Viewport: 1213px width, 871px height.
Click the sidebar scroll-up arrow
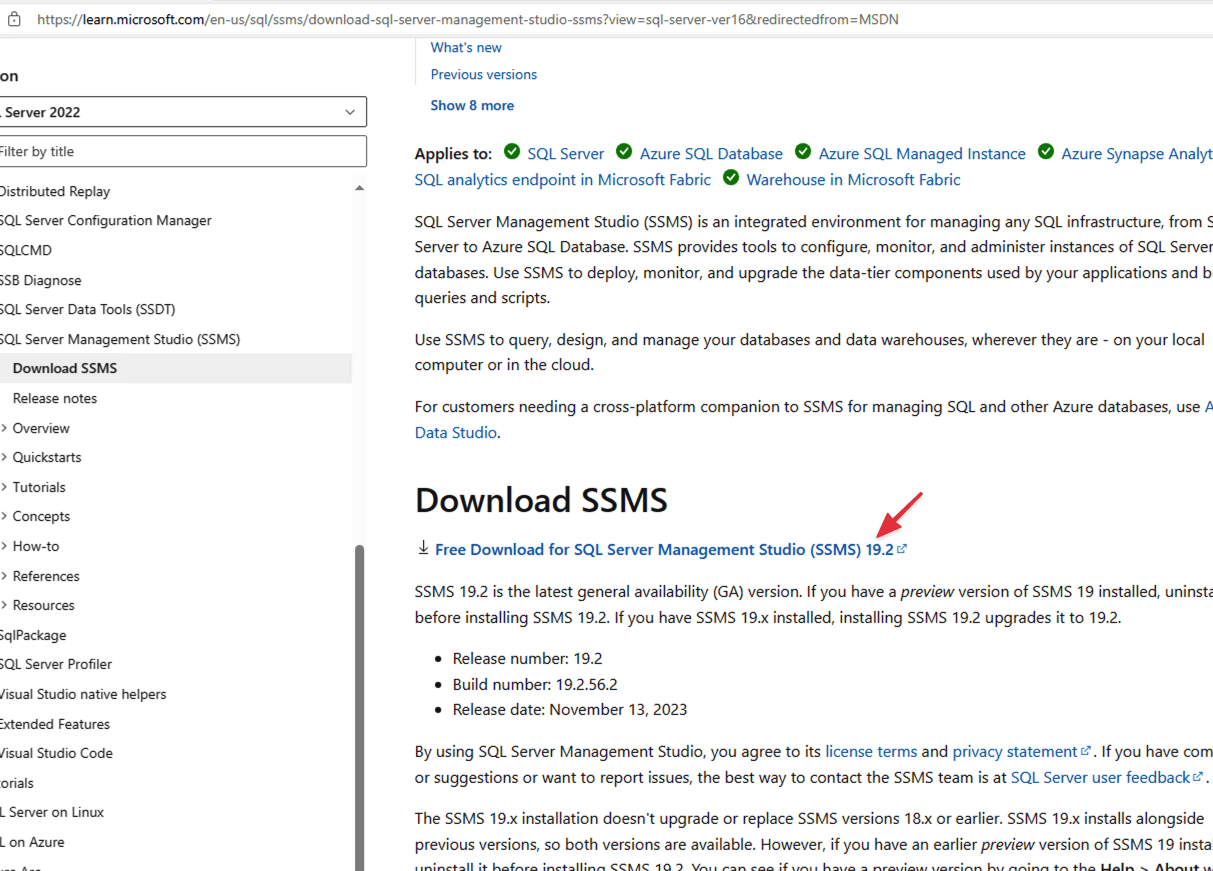(359, 189)
